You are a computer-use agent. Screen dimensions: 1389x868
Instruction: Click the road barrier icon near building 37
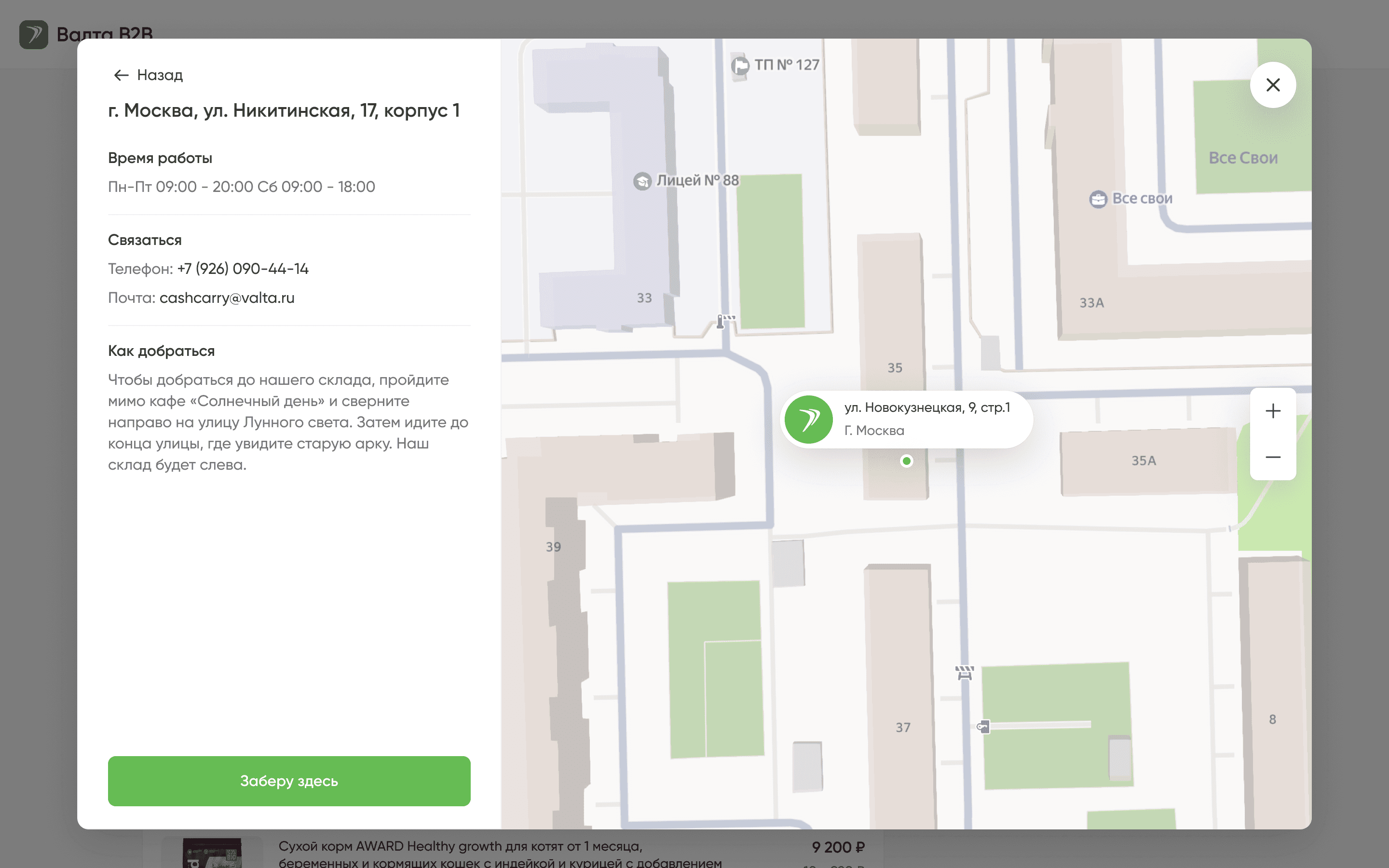click(x=964, y=672)
